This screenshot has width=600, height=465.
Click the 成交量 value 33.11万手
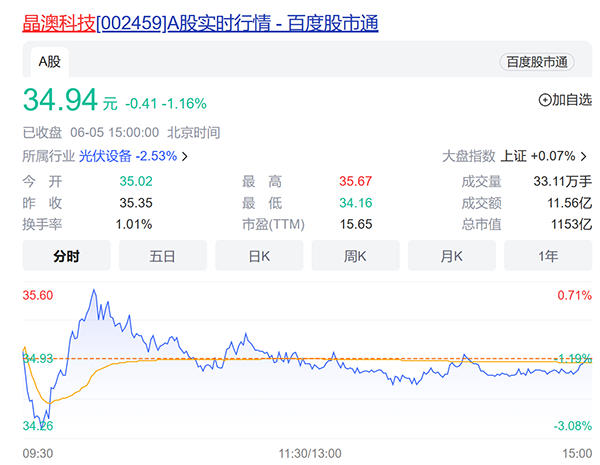562,181
